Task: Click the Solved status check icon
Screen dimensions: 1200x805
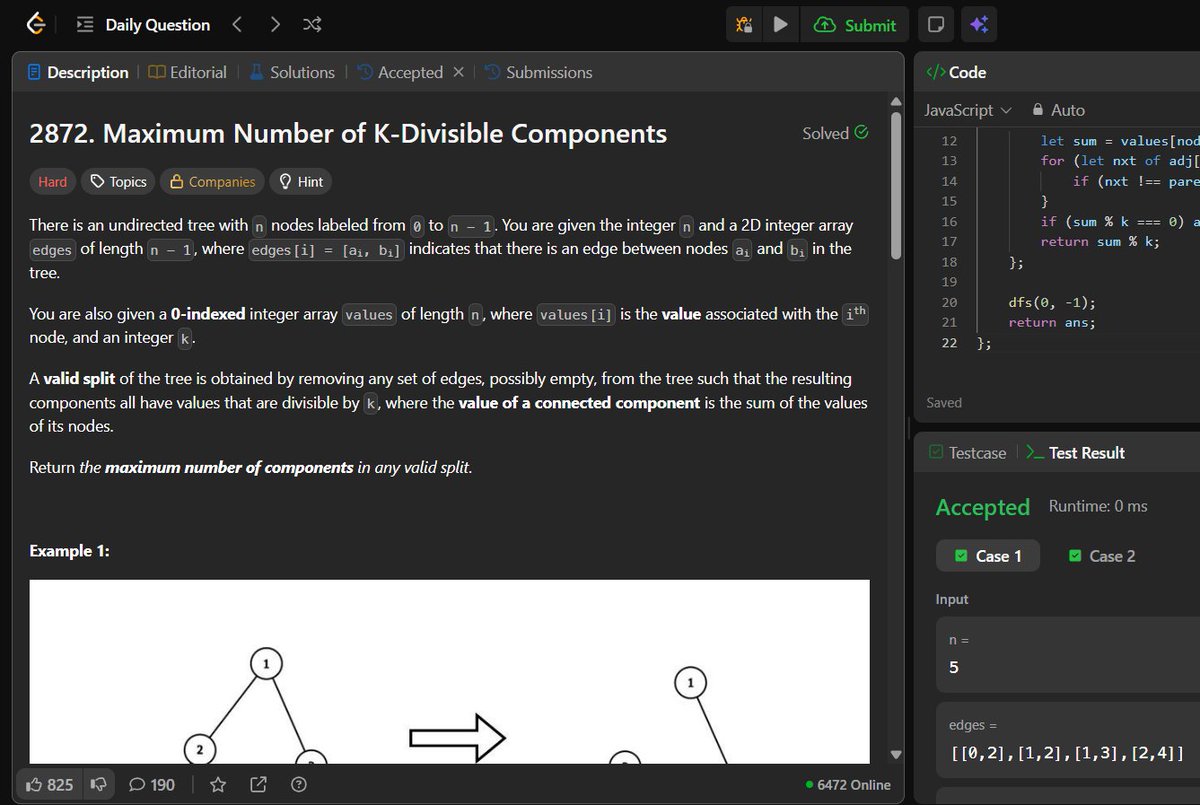Action: tap(862, 133)
